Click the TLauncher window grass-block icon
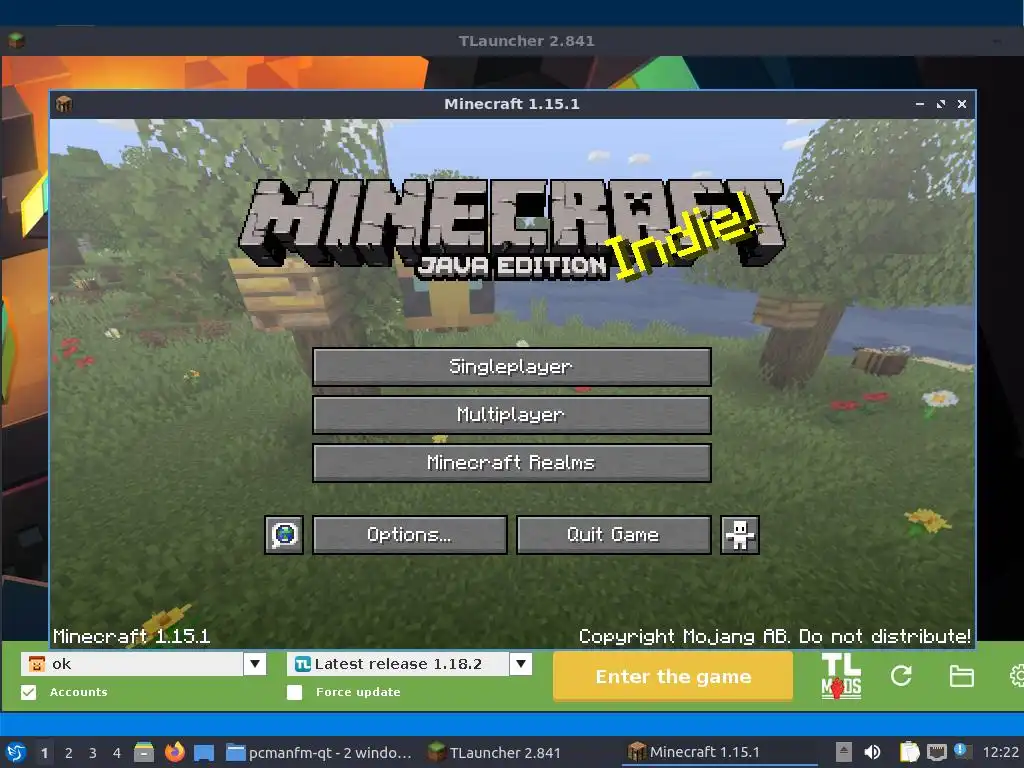Viewport: 1024px width, 768px height. [x=16, y=40]
